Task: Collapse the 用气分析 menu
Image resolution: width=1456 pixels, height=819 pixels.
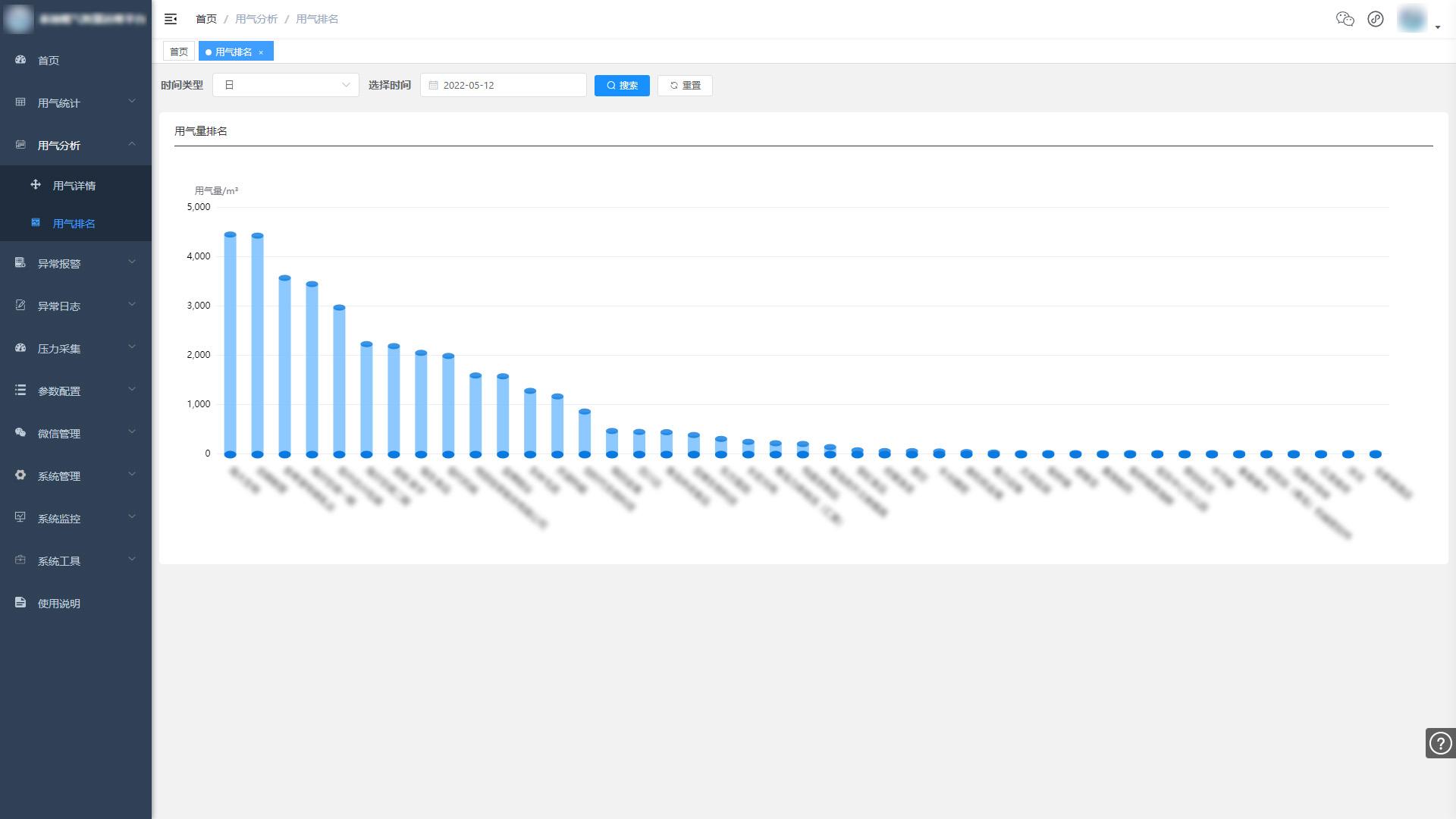Action: point(76,145)
